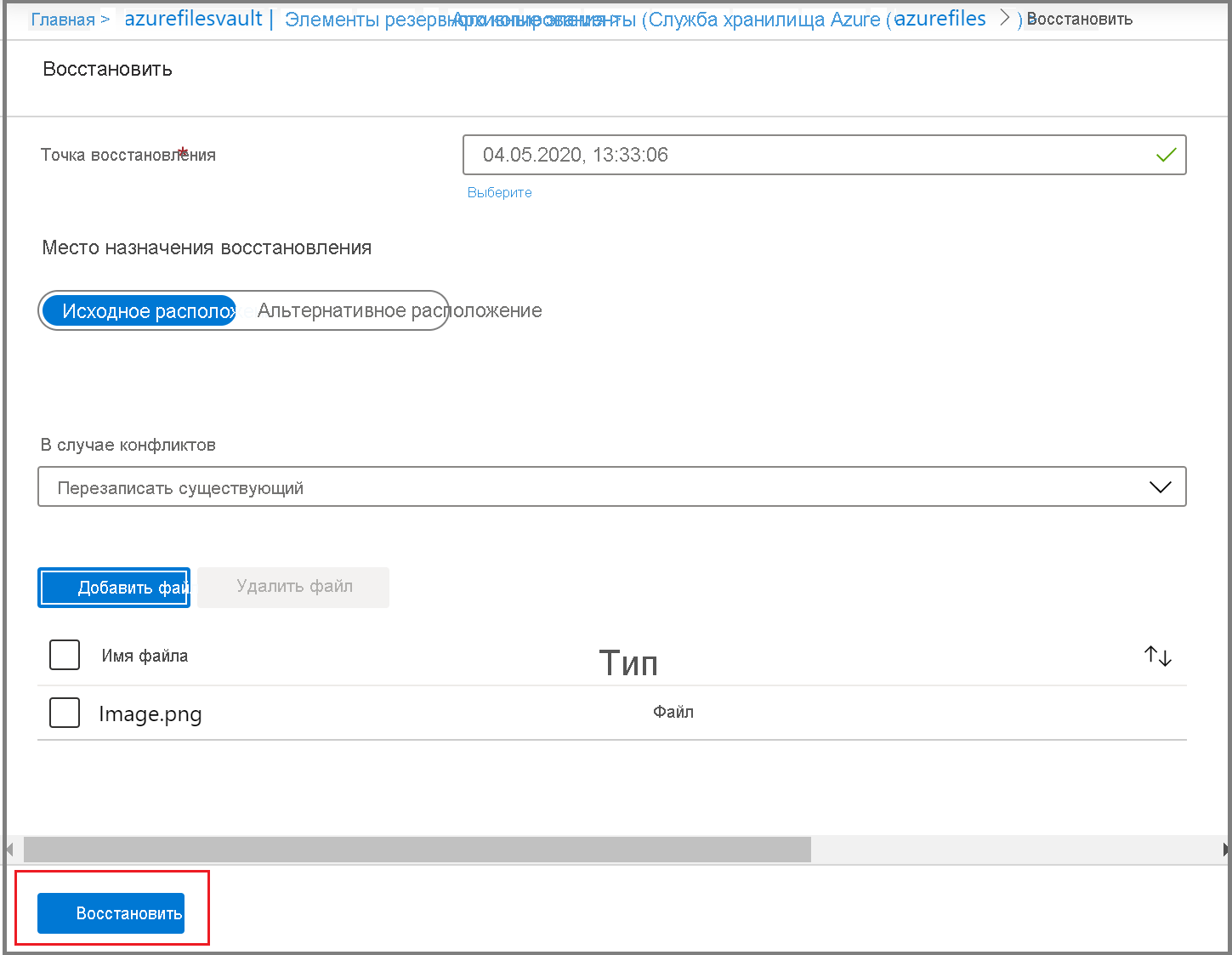This screenshot has width=1232, height=955.
Task: Check the Image.png row checkbox
Action: pos(65,713)
